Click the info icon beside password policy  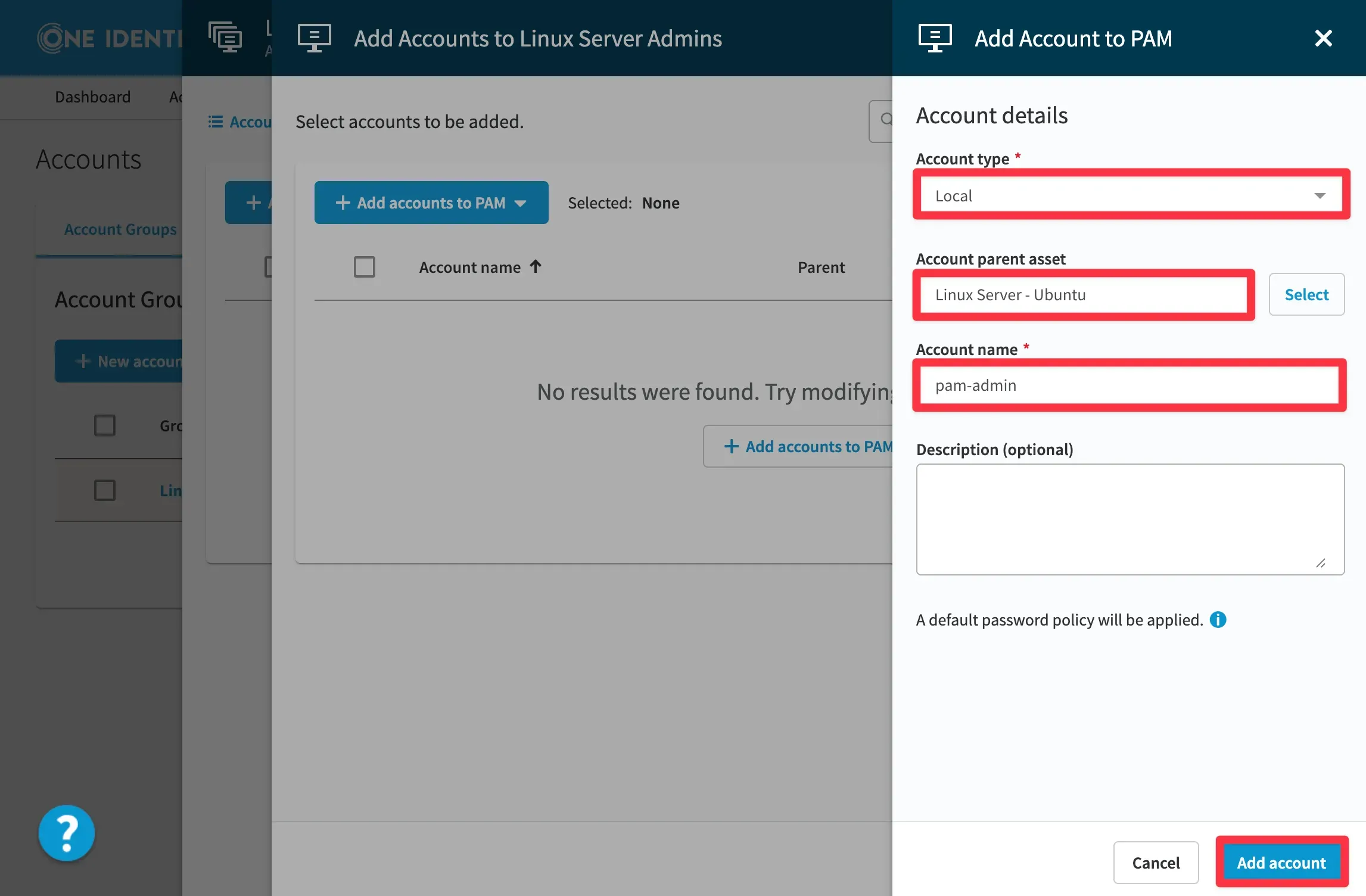click(x=1218, y=620)
